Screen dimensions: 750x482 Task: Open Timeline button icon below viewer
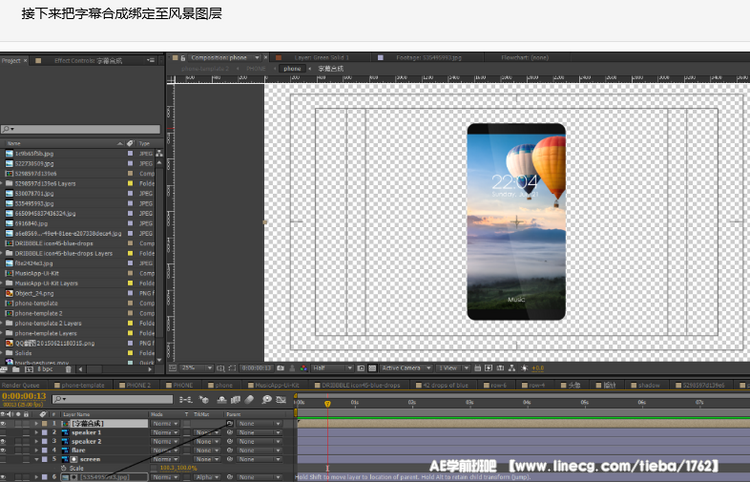[500, 368]
